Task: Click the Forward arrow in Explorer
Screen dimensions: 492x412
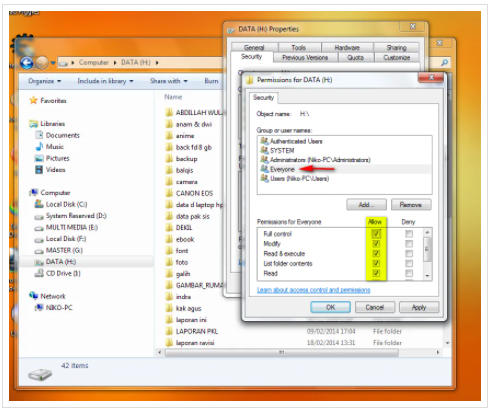Action: click(42, 63)
